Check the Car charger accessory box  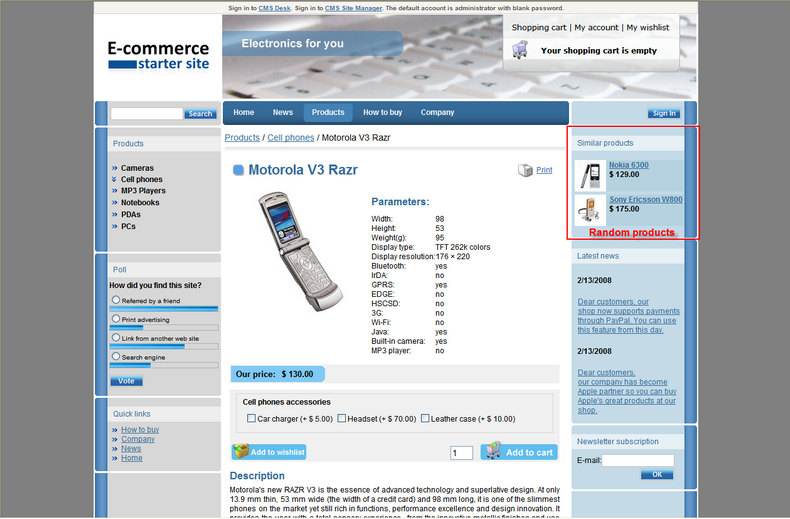click(251, 418)
